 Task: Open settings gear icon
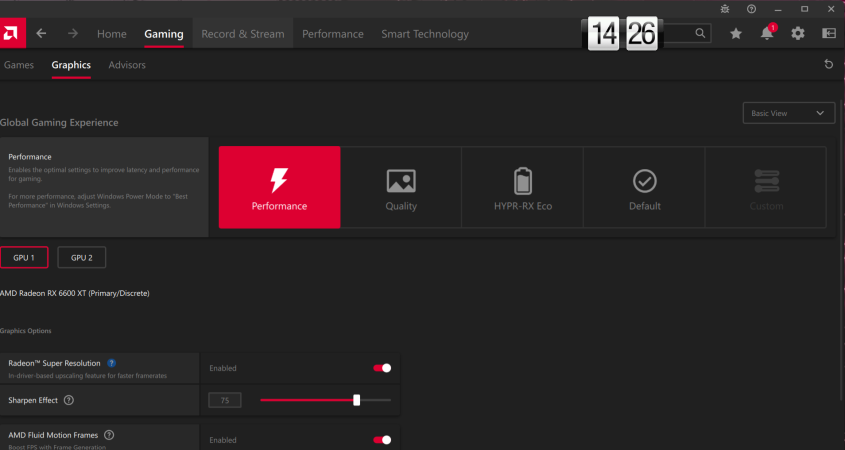tap(798, 33)
